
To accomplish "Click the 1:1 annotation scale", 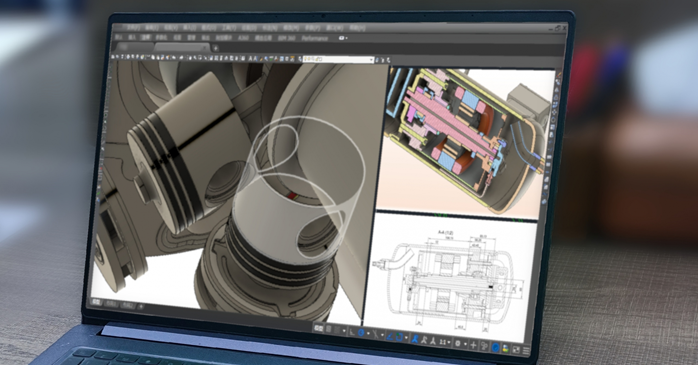I will 442,342.
